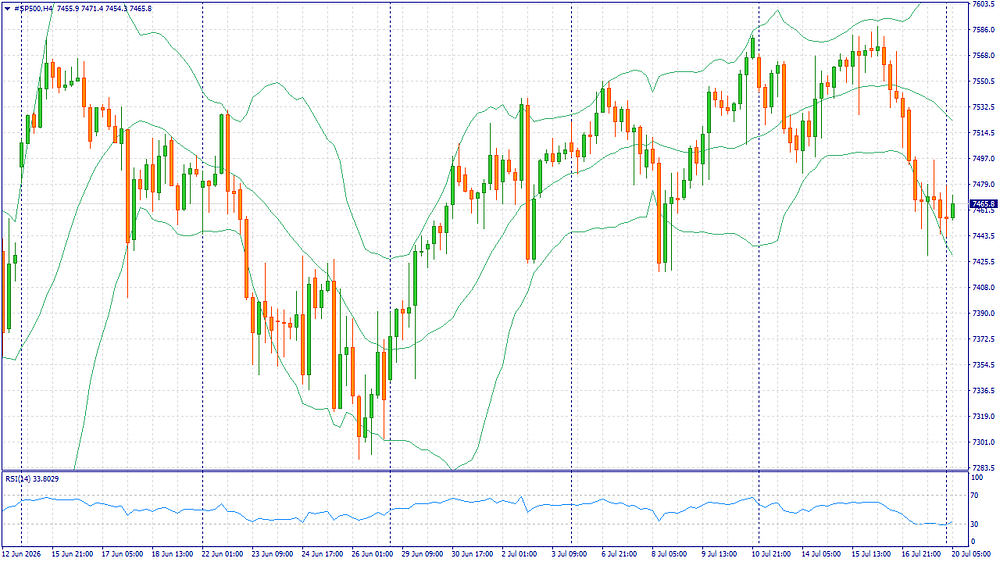
Task: Select the 7465.8 current price tag
Action: tap(983, 204)
